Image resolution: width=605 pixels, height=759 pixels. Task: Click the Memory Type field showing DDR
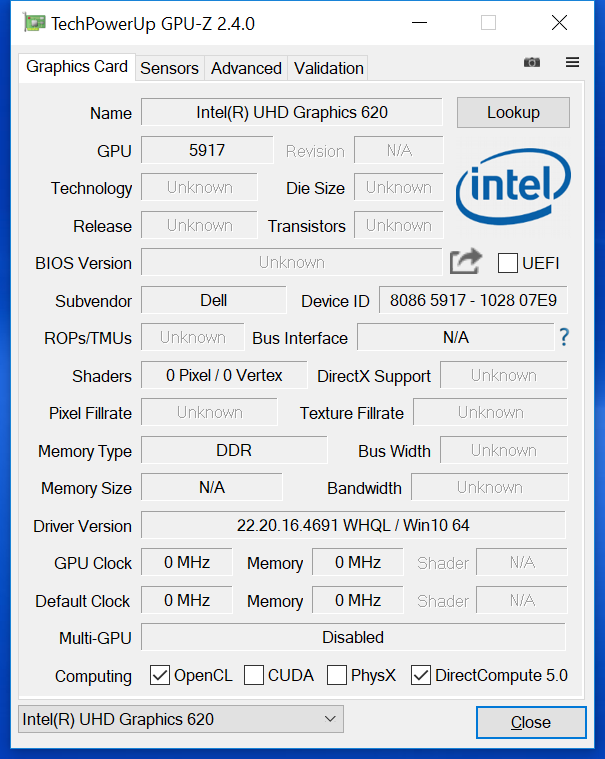click(x=234, y=450)
